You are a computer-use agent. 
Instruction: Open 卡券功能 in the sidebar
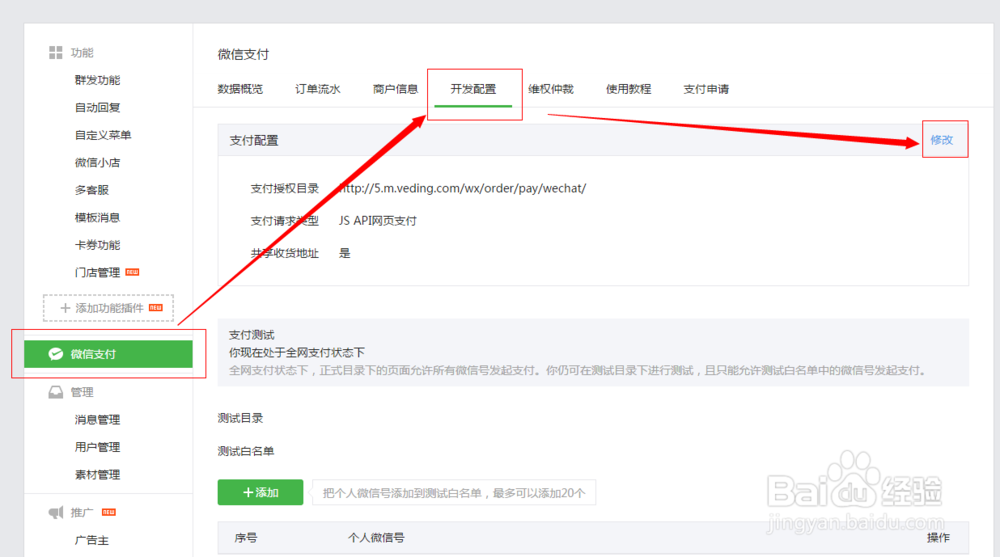[97, 244]
